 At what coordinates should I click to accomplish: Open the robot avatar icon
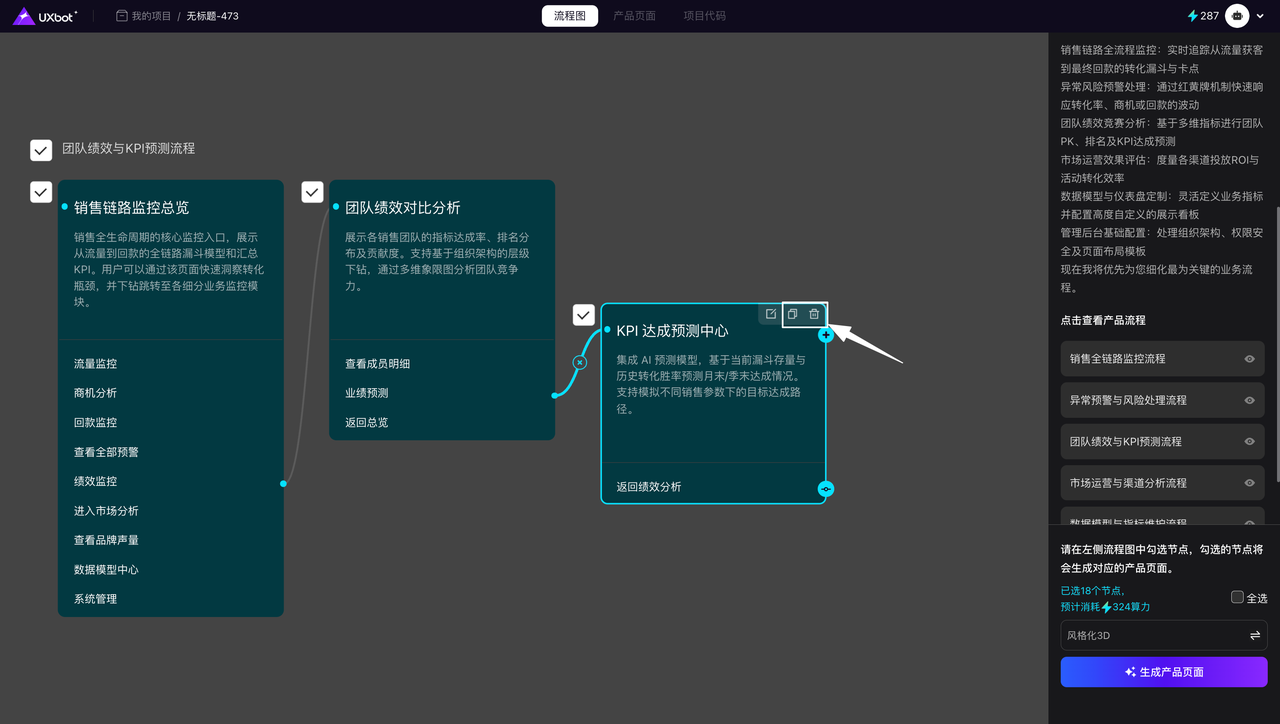click(x=1239, y=16)
